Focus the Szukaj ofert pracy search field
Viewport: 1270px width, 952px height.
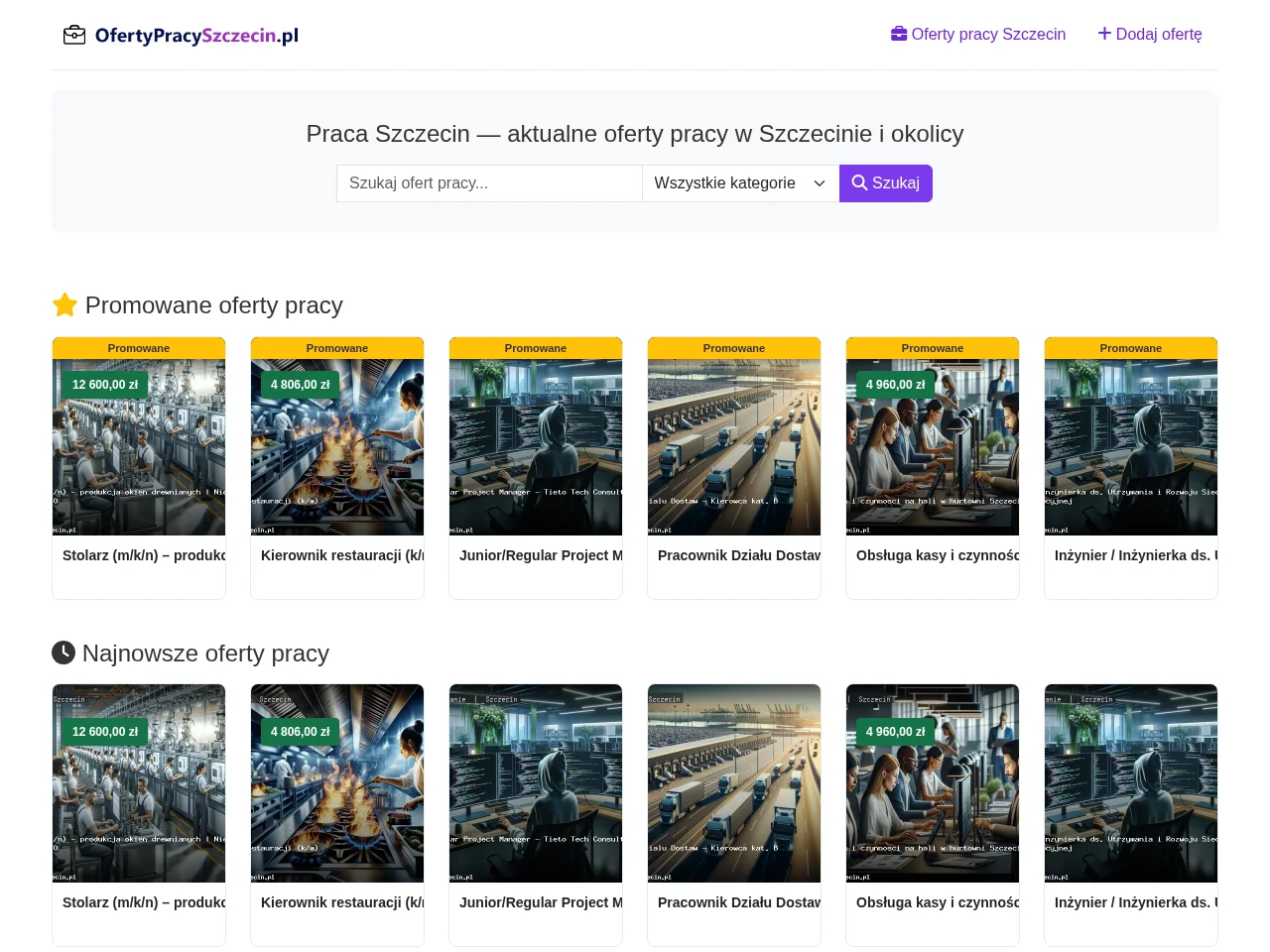pyautogui.click(x=489, y=183)
